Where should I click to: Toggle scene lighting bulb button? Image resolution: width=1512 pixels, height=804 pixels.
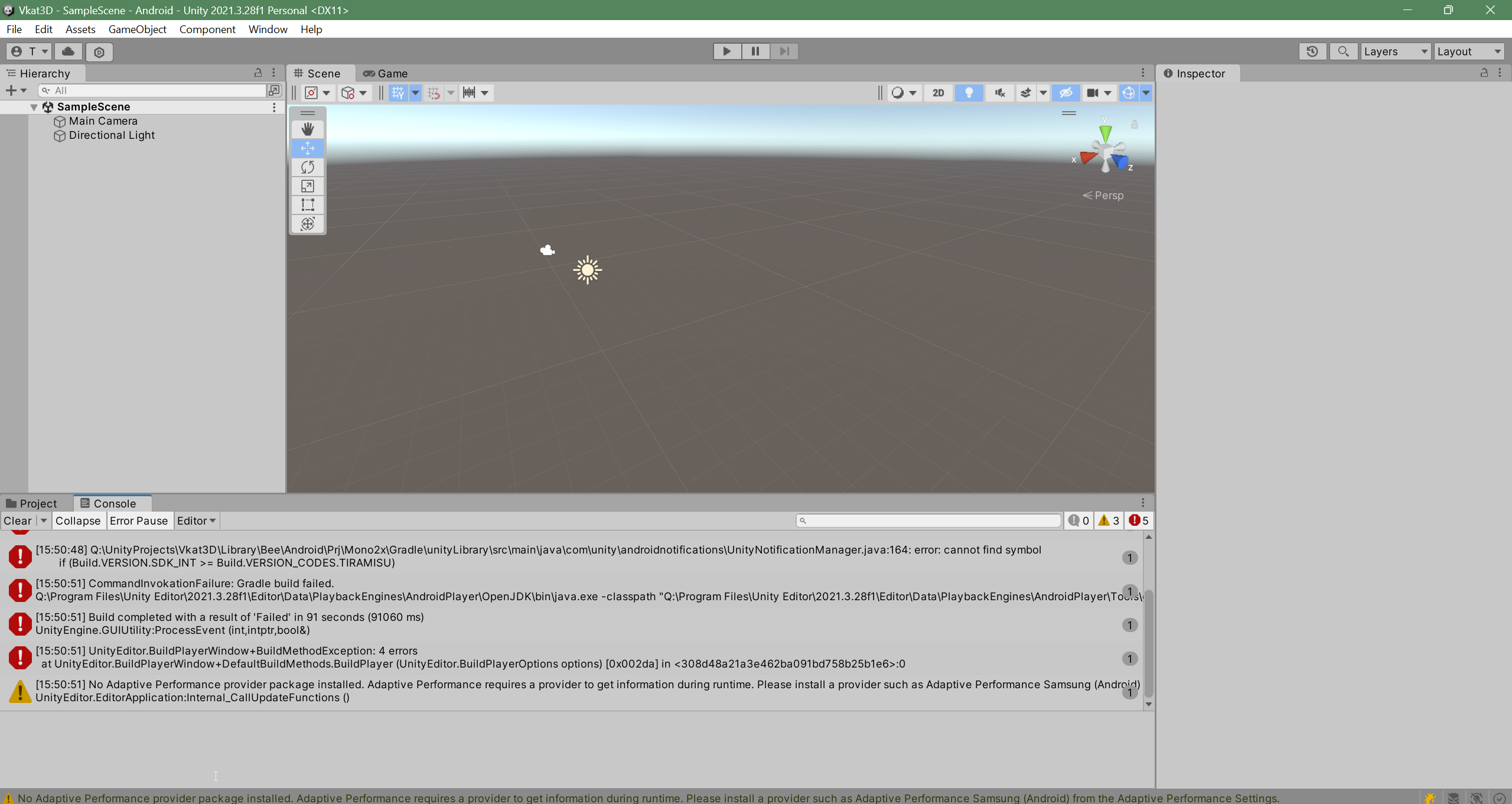point(969,93)
